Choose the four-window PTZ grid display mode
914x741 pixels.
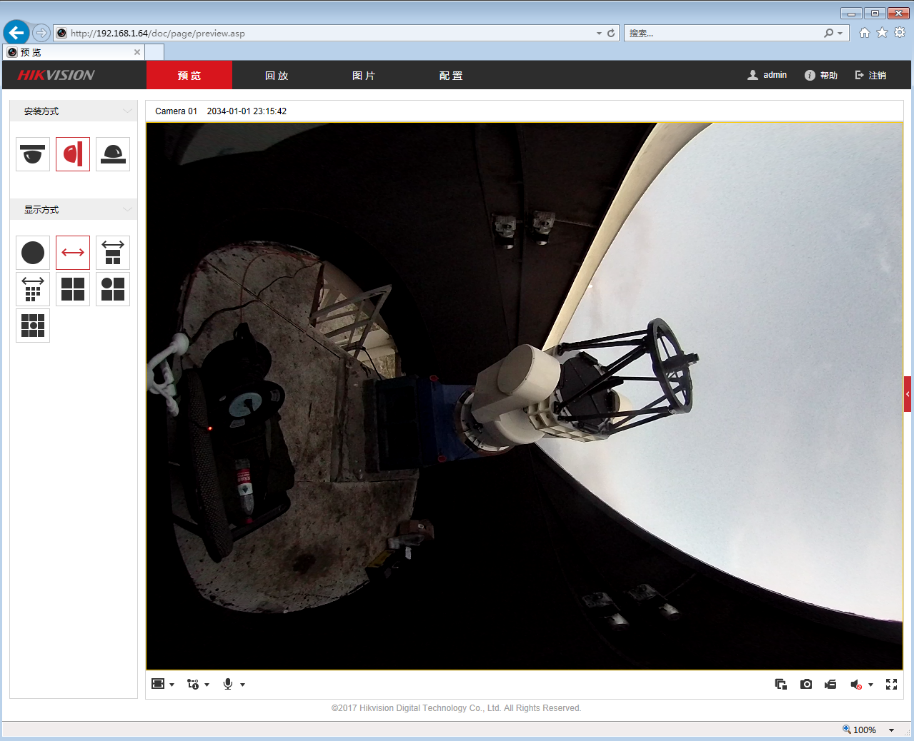(73, 289)
